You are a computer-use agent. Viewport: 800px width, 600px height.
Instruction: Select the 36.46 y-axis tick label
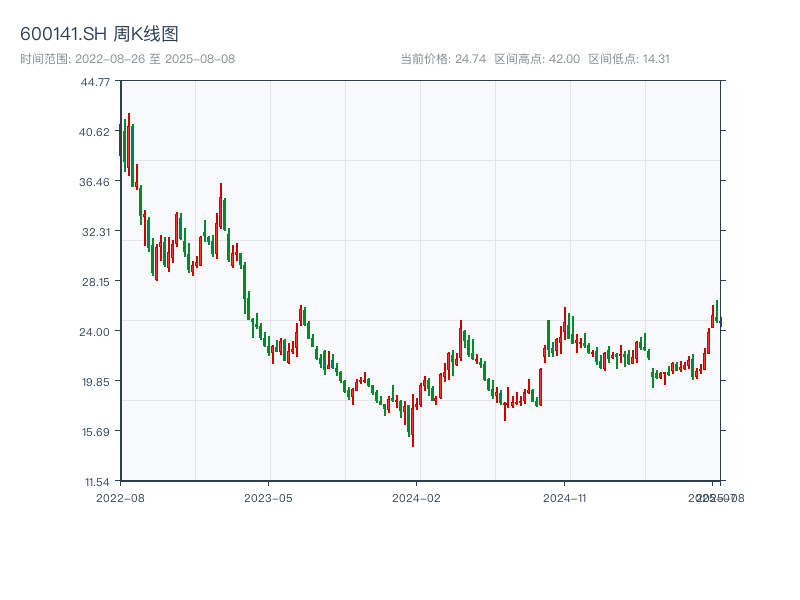click(95, 182)
